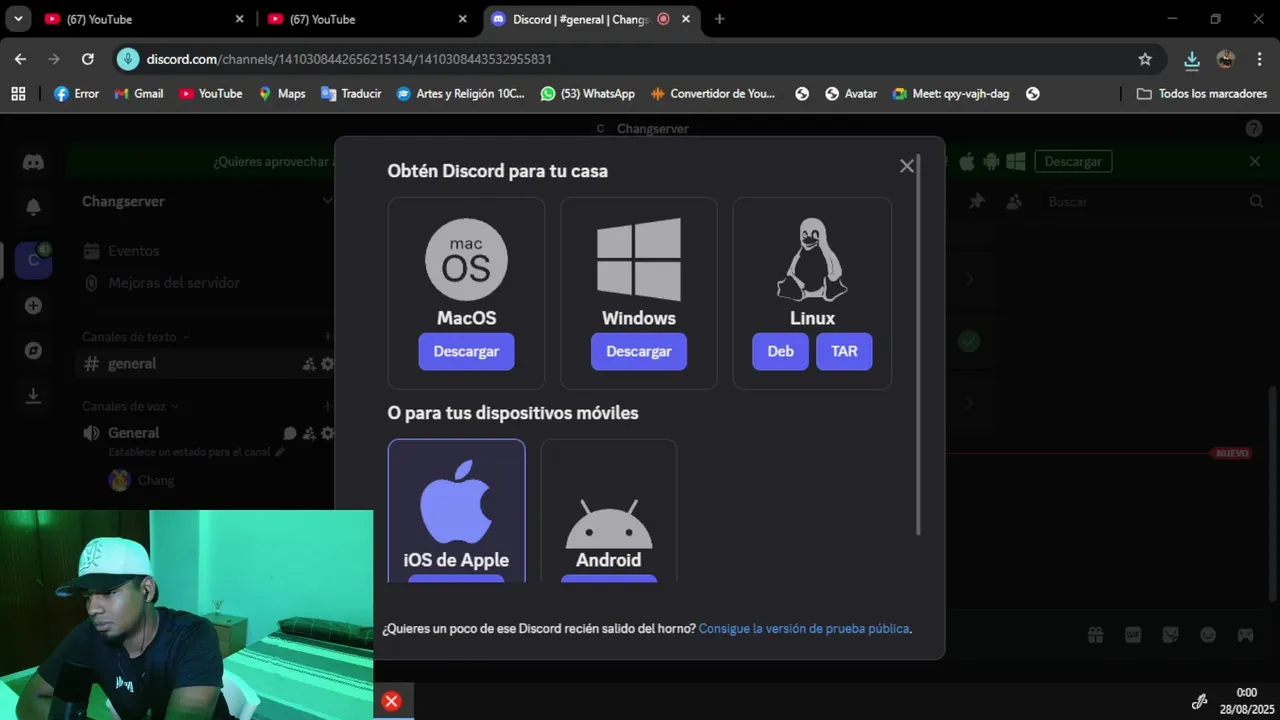Image resolution: width=1280 pixels, height=720 pixels.
Task: Click the MacOS logo icon
Action: click(x=466, y=259)
